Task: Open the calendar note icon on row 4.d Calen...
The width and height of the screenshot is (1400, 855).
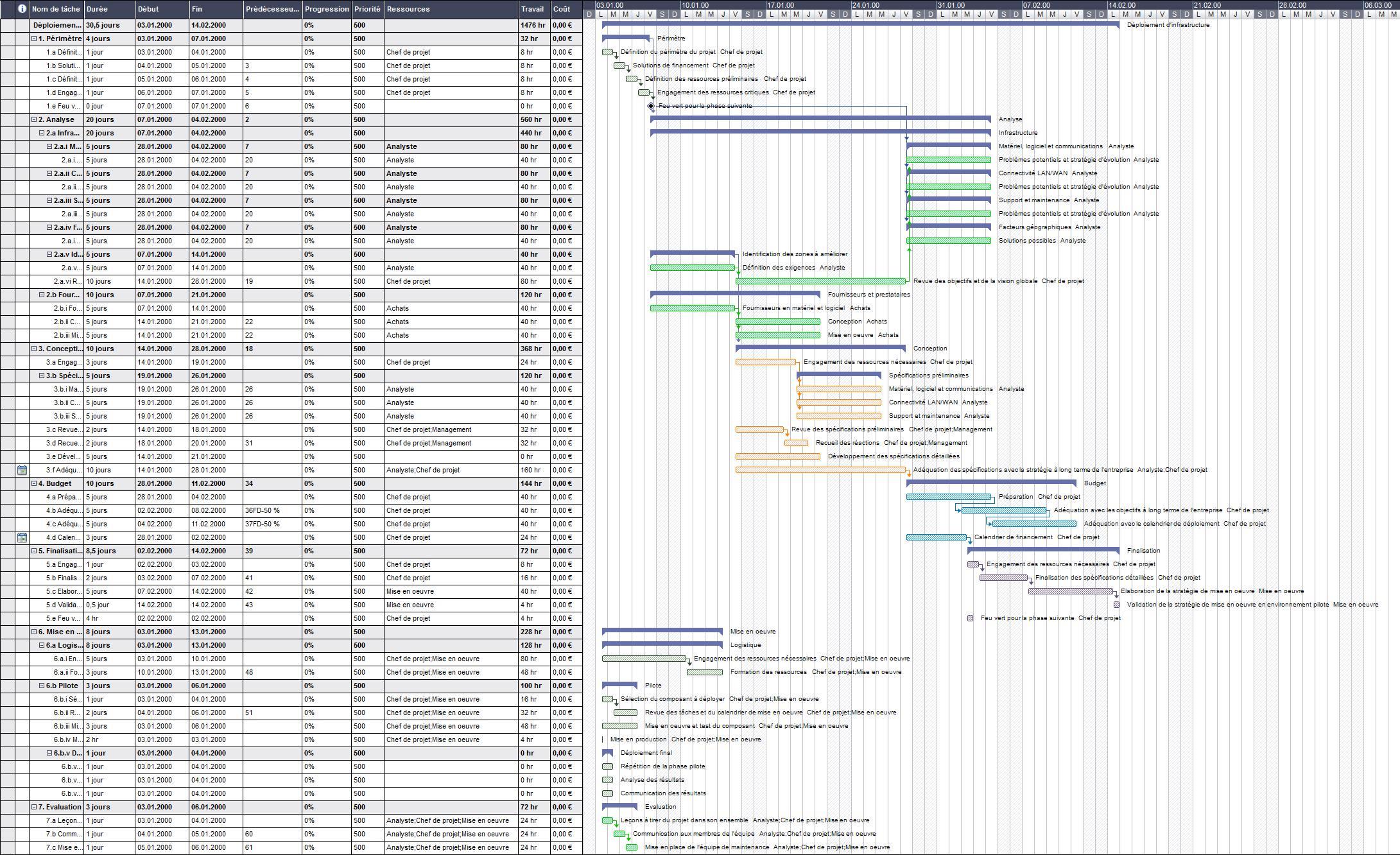Action: coord(22,537)
